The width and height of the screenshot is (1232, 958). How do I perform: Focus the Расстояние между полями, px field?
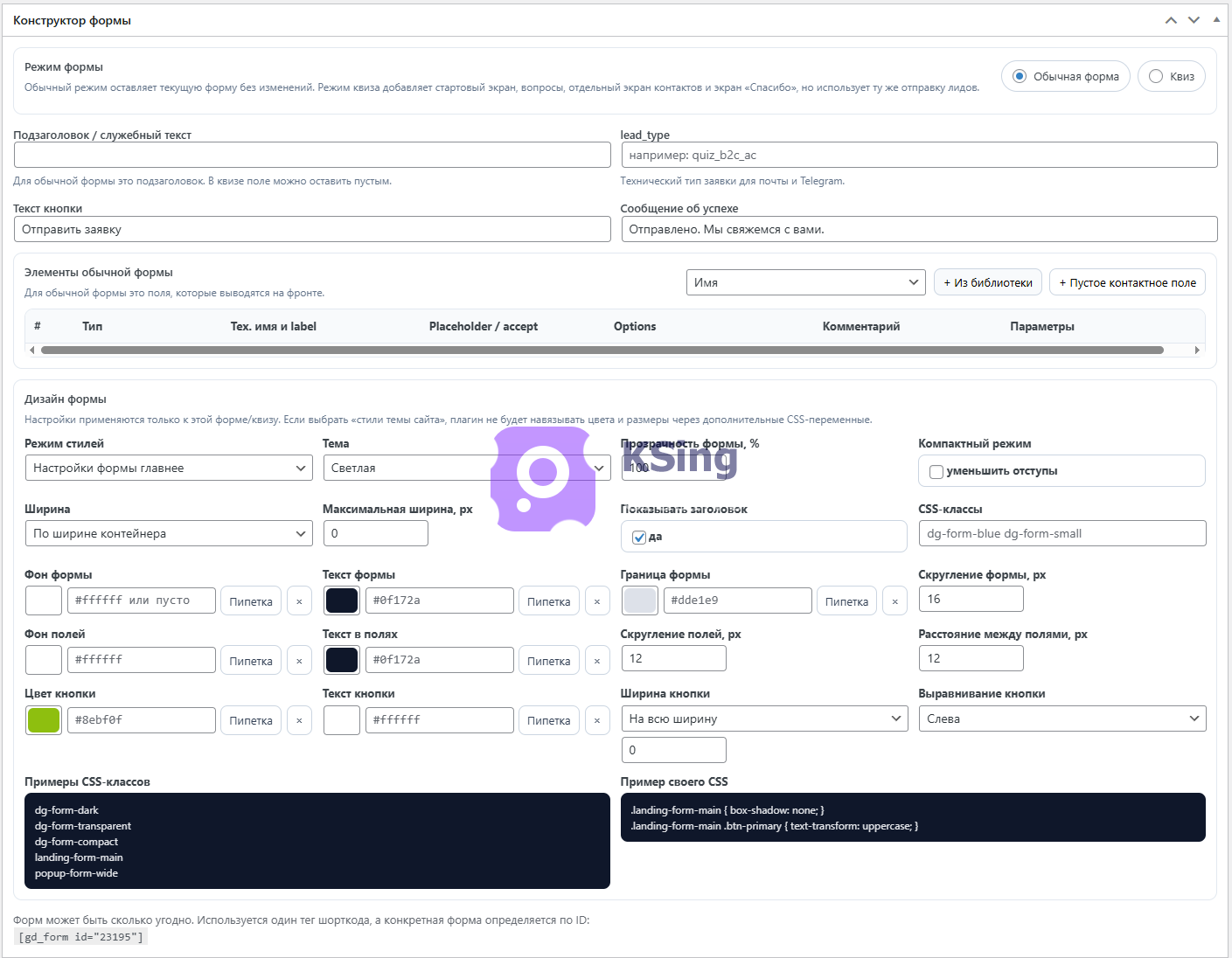(x=971, y=658)
